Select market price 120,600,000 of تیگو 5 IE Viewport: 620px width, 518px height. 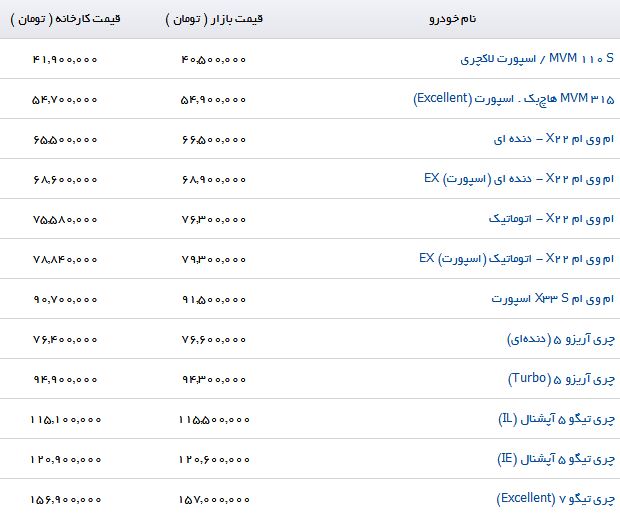point(214,459)
